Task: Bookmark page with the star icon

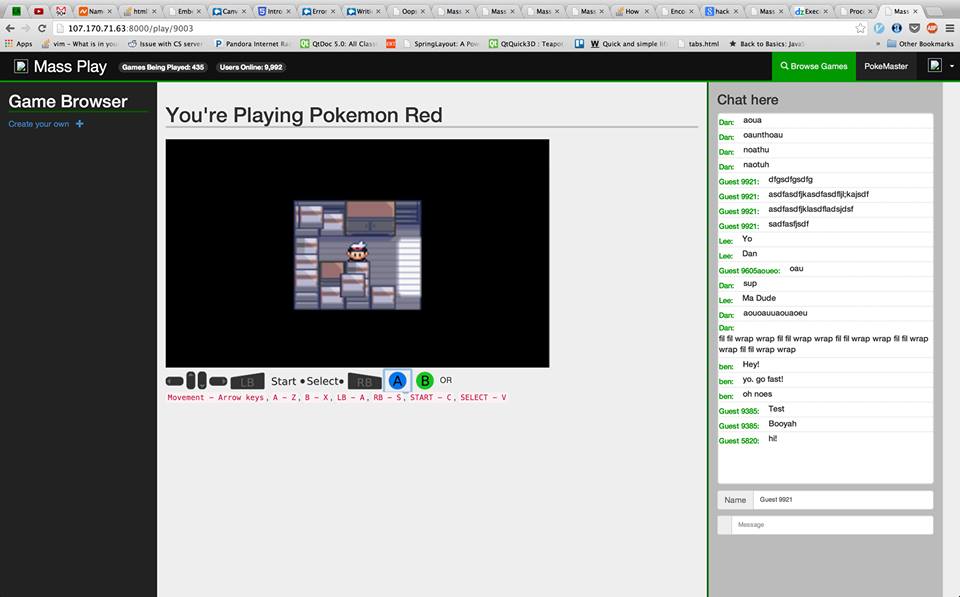Action: click(x=861, y=28)
